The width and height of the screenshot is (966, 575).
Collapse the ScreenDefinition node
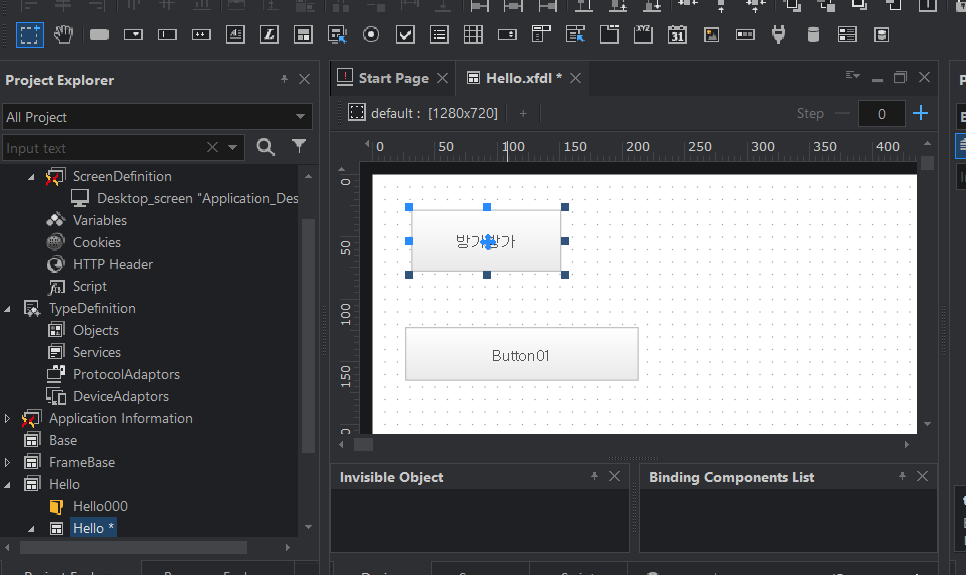[x=31, y=177]
